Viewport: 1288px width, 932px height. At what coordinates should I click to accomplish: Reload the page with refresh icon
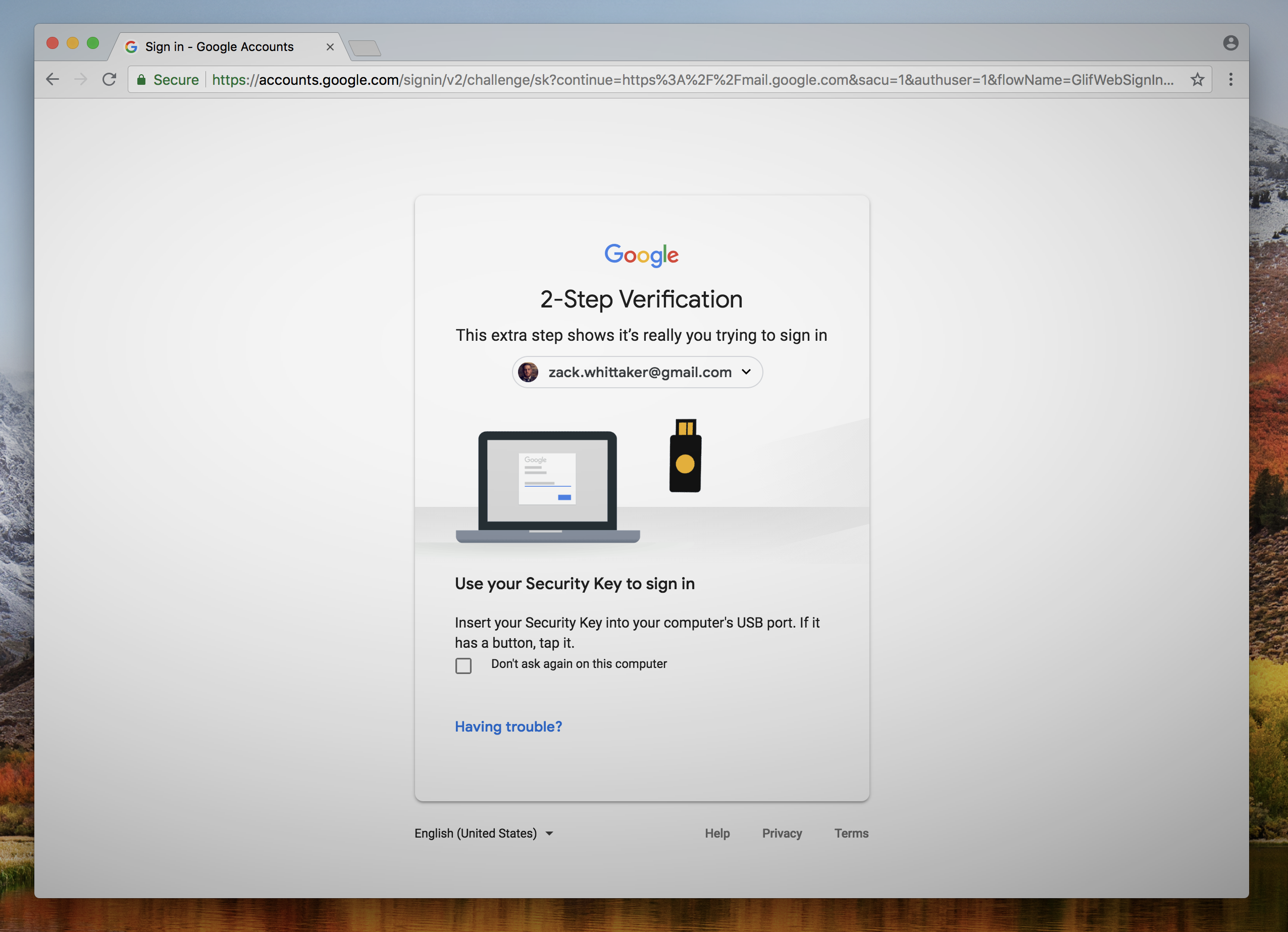tap(110, 79)
